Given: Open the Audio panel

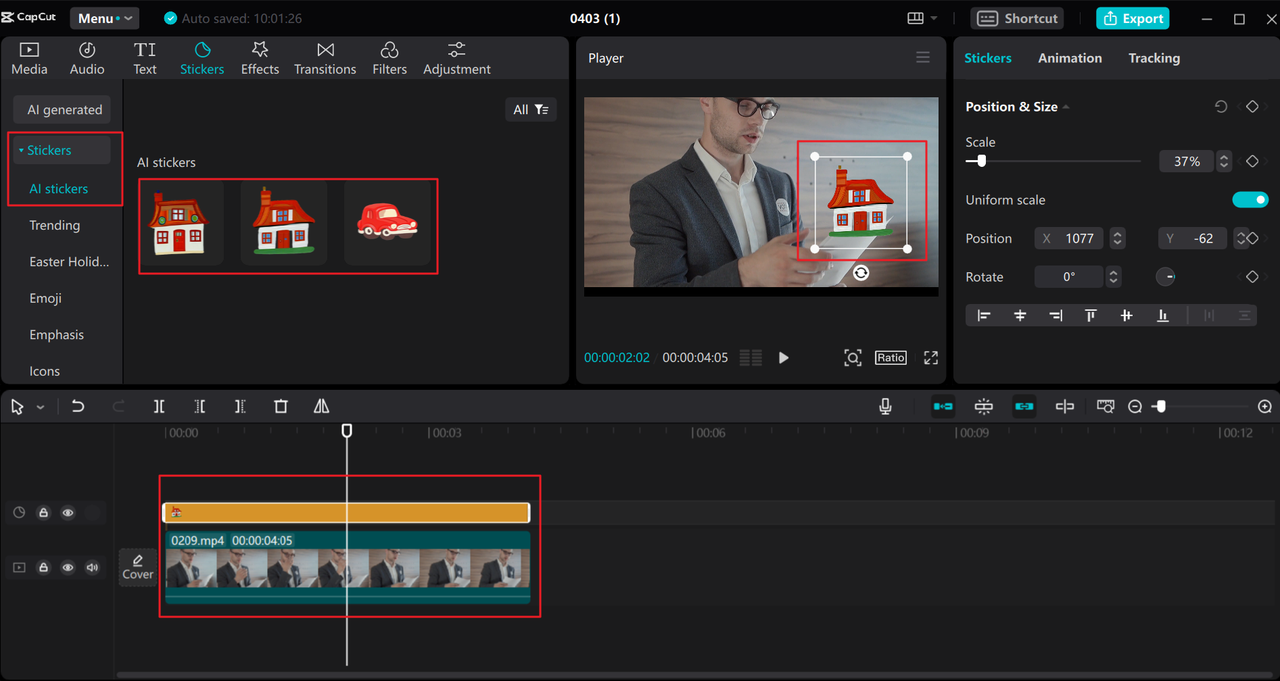Looking at the screenshot, I should point(87,59).
